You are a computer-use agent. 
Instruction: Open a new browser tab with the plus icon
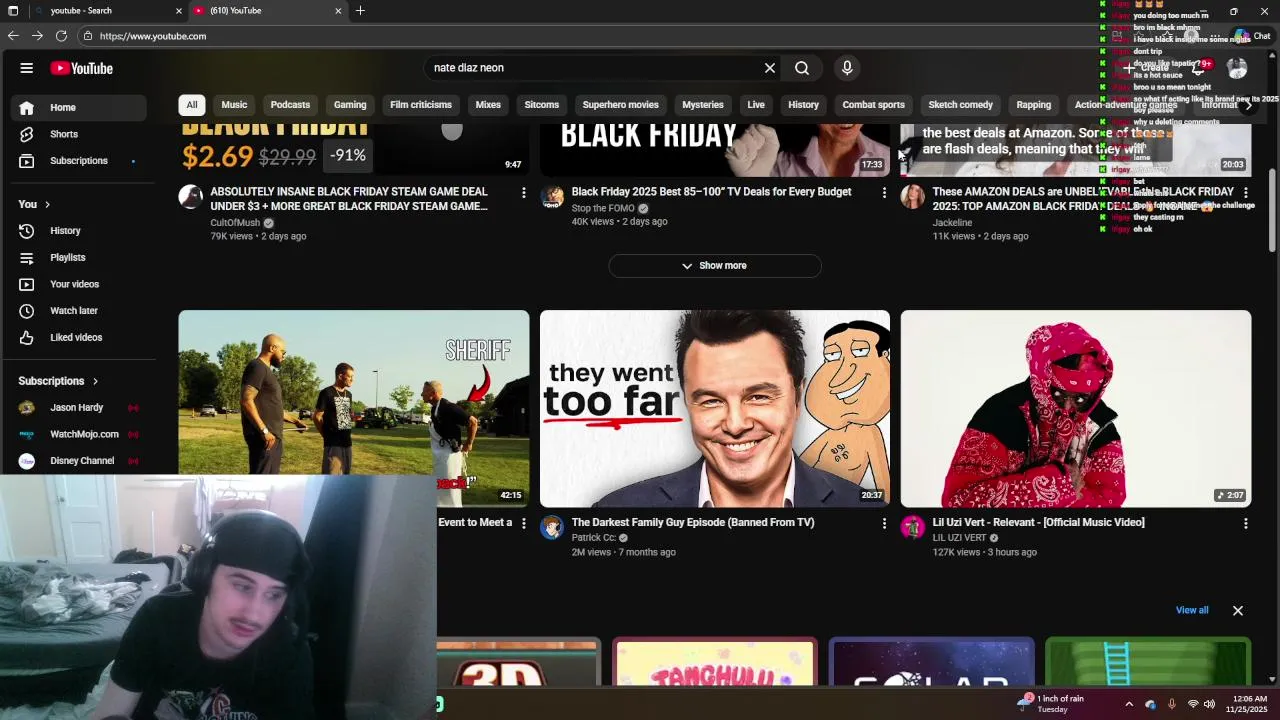coord(360,10)
